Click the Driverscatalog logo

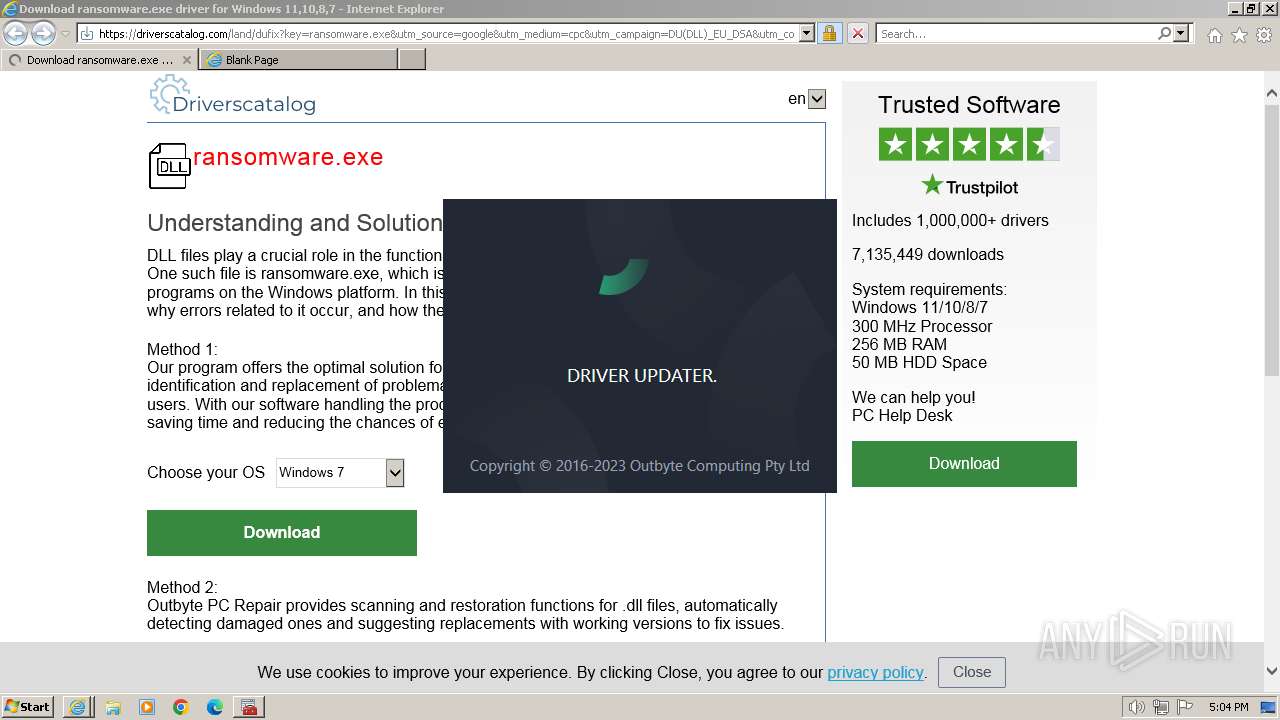click(x=232, y=97)
